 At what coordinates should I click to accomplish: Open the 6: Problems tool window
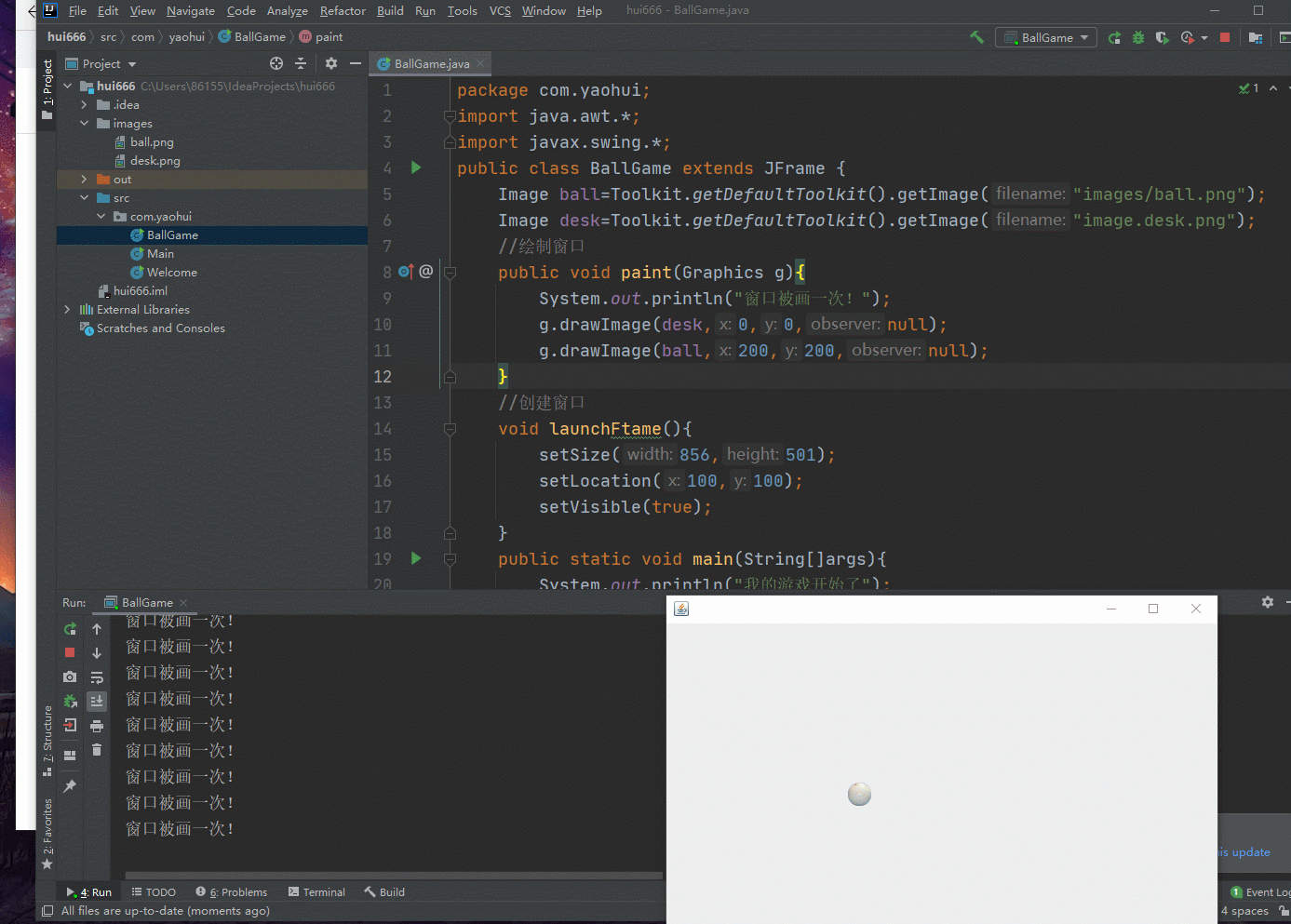tap(232, 891)
